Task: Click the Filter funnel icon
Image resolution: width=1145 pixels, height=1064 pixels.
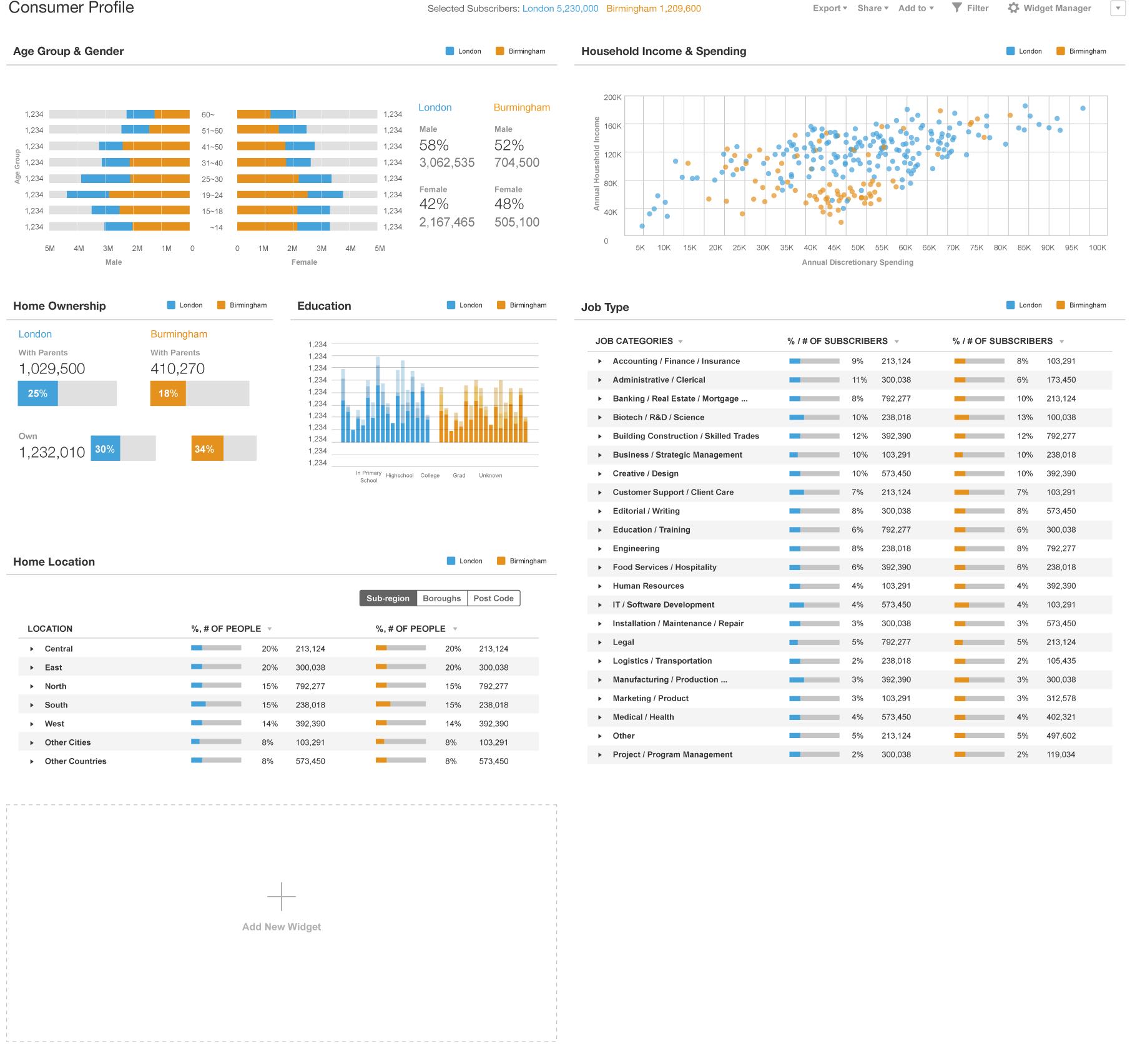Action: click(956, 7)
